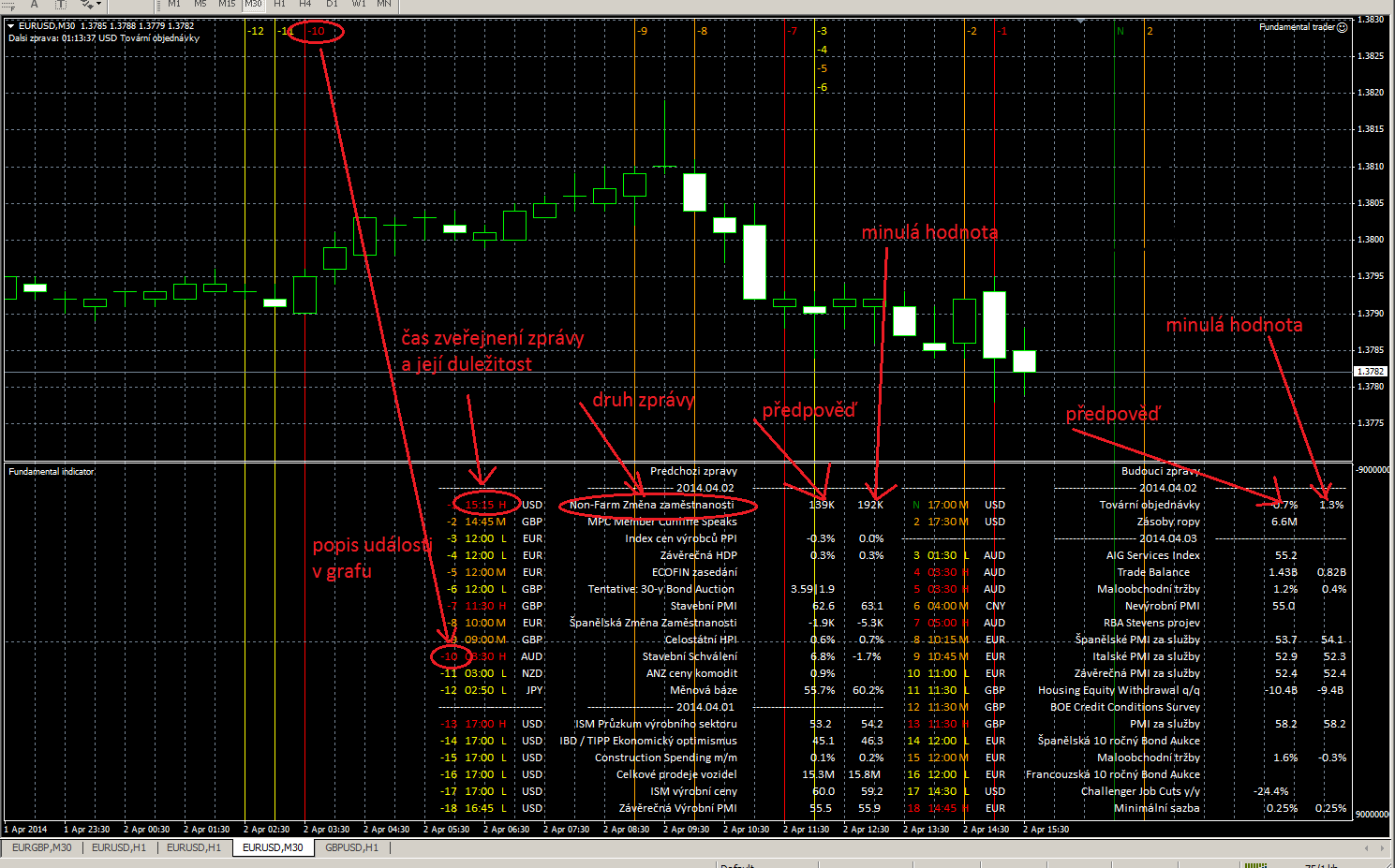Switch chart to H1 timeframe
This screenshot has width=1395, height=868.
tap(280, 5)
